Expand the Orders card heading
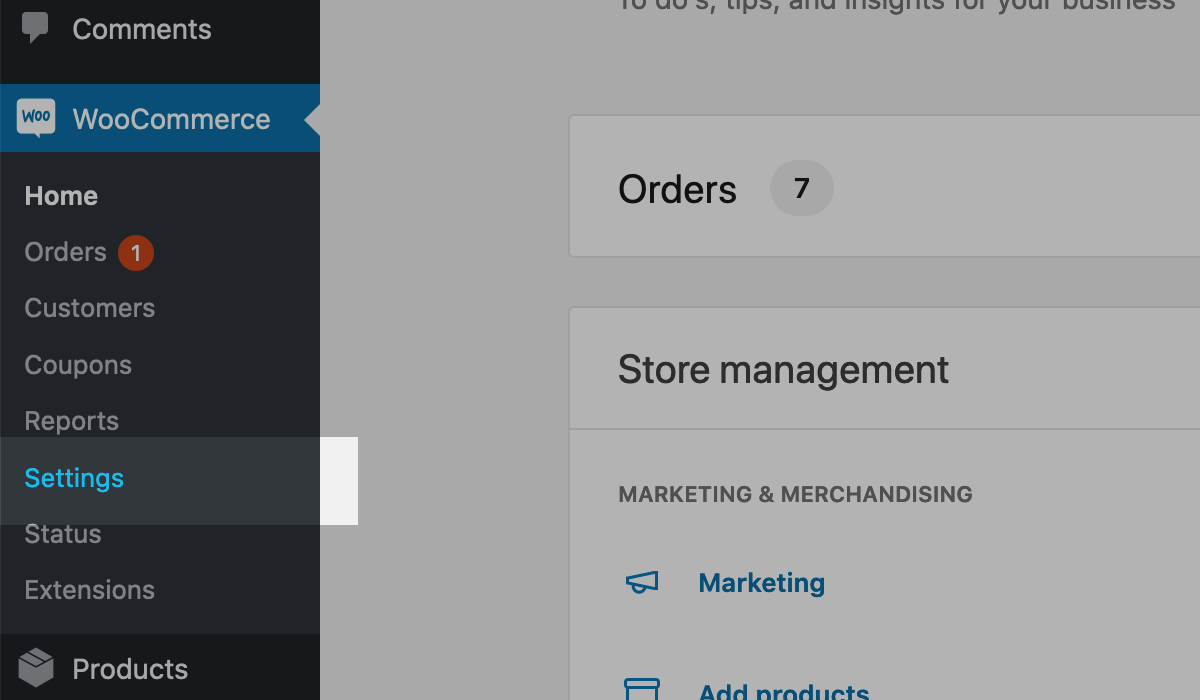Image resolution: width=1200 pixels, height=700 pixels. (x=677, y=190)
